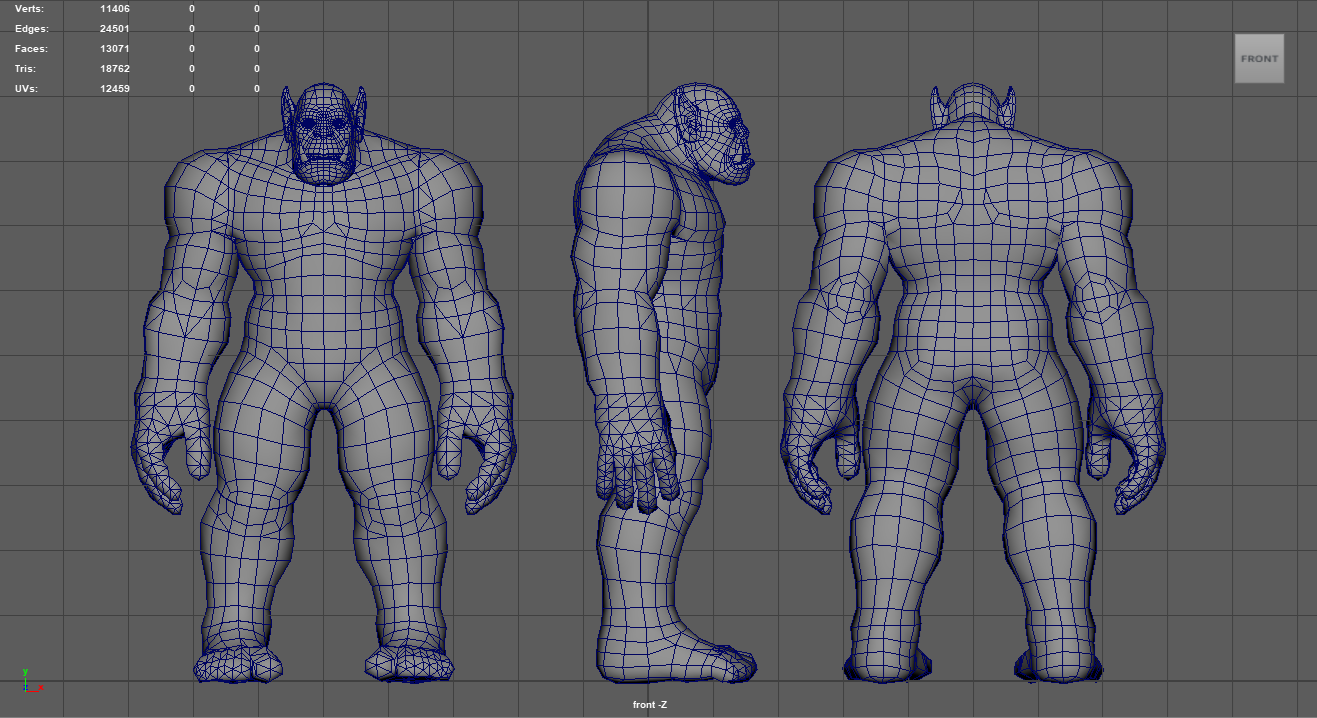Select the hand of the side-profile ogre model
The height and width of the screenshot is (718, 1317).
click(635, 460)
